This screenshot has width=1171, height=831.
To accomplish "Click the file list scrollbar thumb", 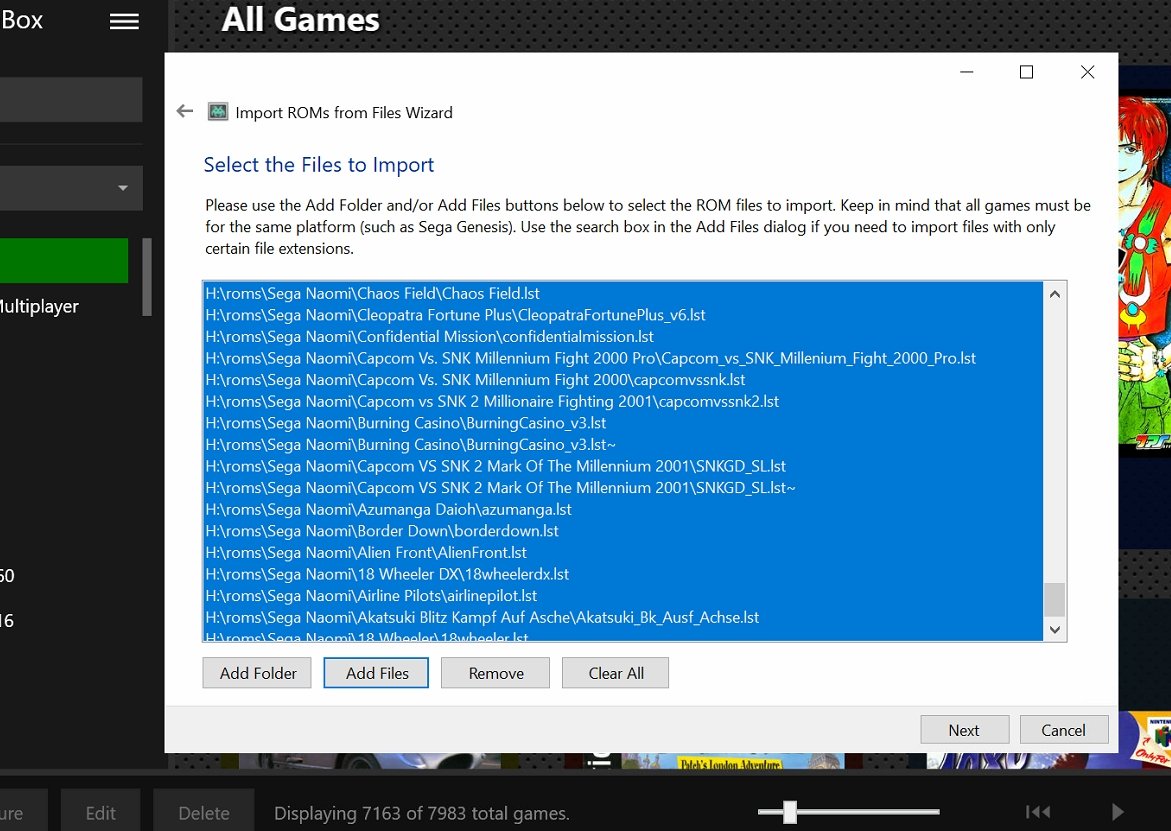I will click(1054, 599).
